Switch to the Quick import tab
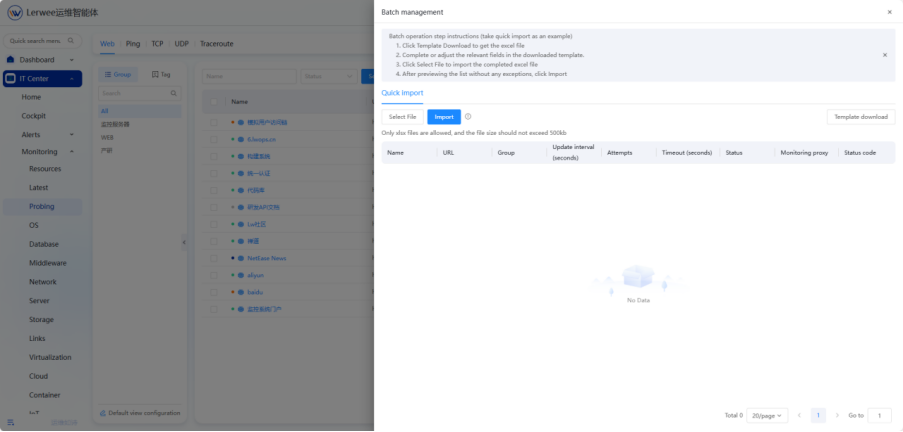 [402, 93]
